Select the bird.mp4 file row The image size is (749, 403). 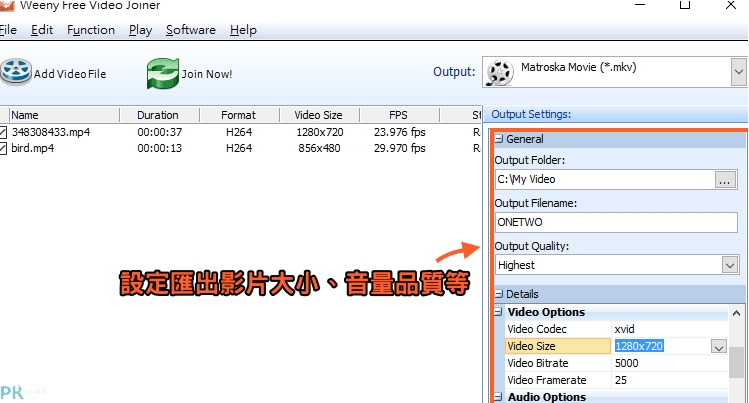[x=240, y=148]
